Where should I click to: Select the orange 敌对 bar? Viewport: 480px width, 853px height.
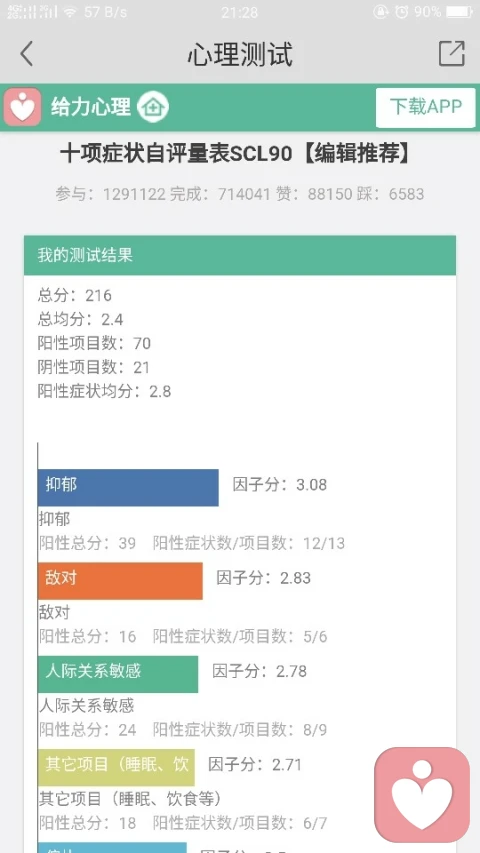(120, 581)
